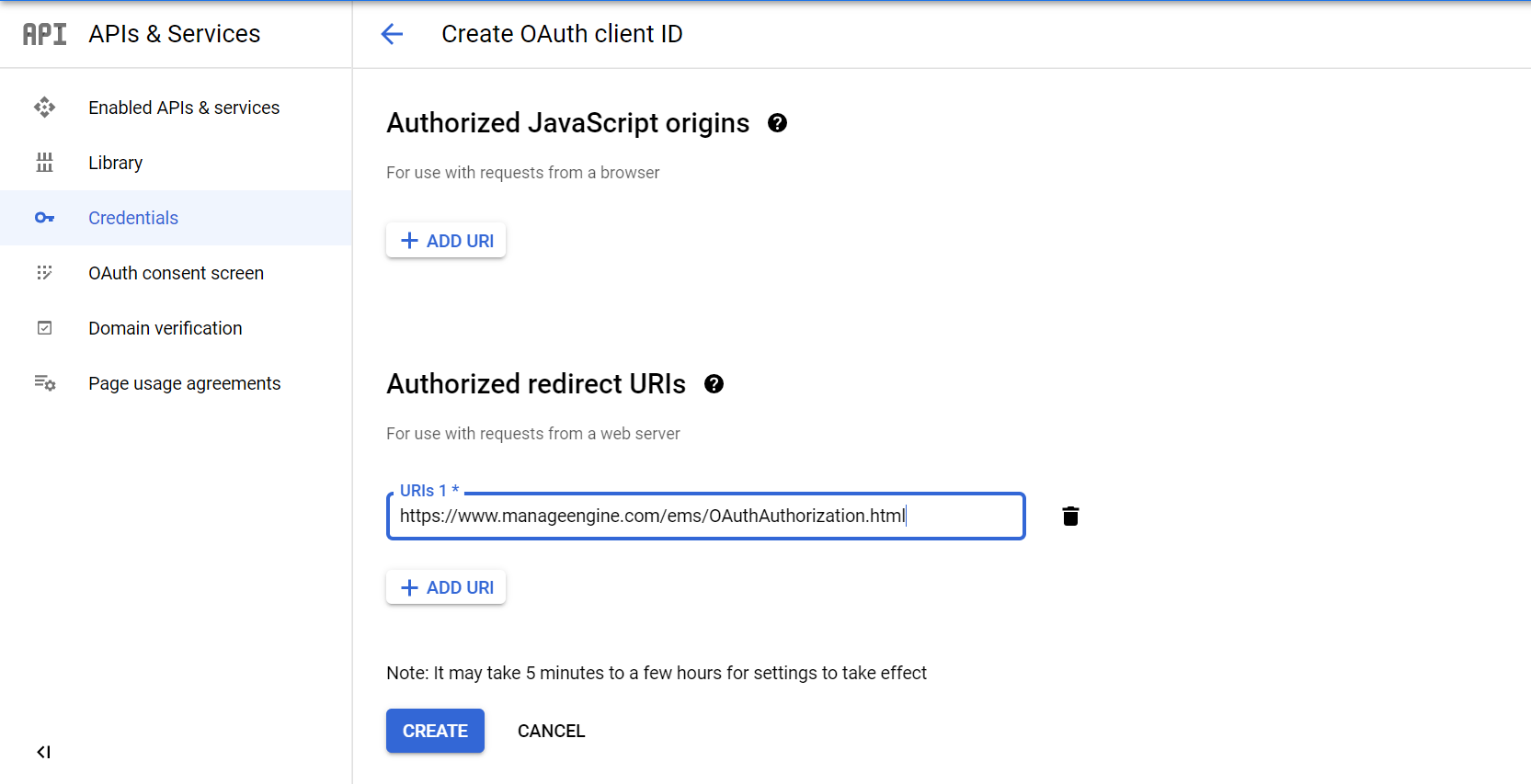This screenshot has width=1531, height=784.
Task: Delete URIs 1 with the trash icon
Action: pos(1070,516)
